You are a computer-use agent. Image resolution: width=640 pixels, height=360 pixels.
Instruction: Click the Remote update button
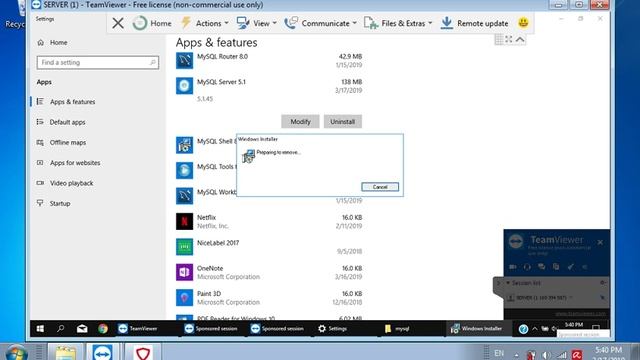[x=474, y=23]
